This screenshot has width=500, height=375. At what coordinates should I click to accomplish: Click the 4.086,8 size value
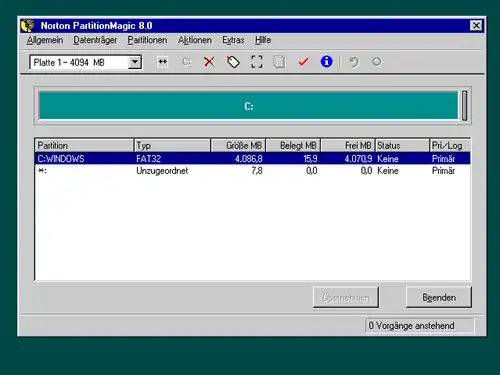[249, 159]
